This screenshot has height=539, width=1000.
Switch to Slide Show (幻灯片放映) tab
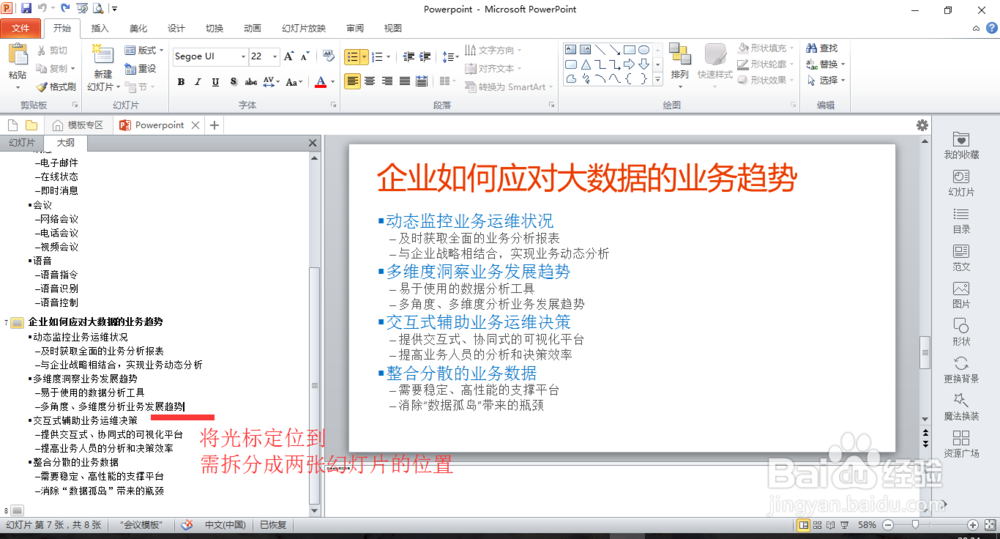point(304,28)
